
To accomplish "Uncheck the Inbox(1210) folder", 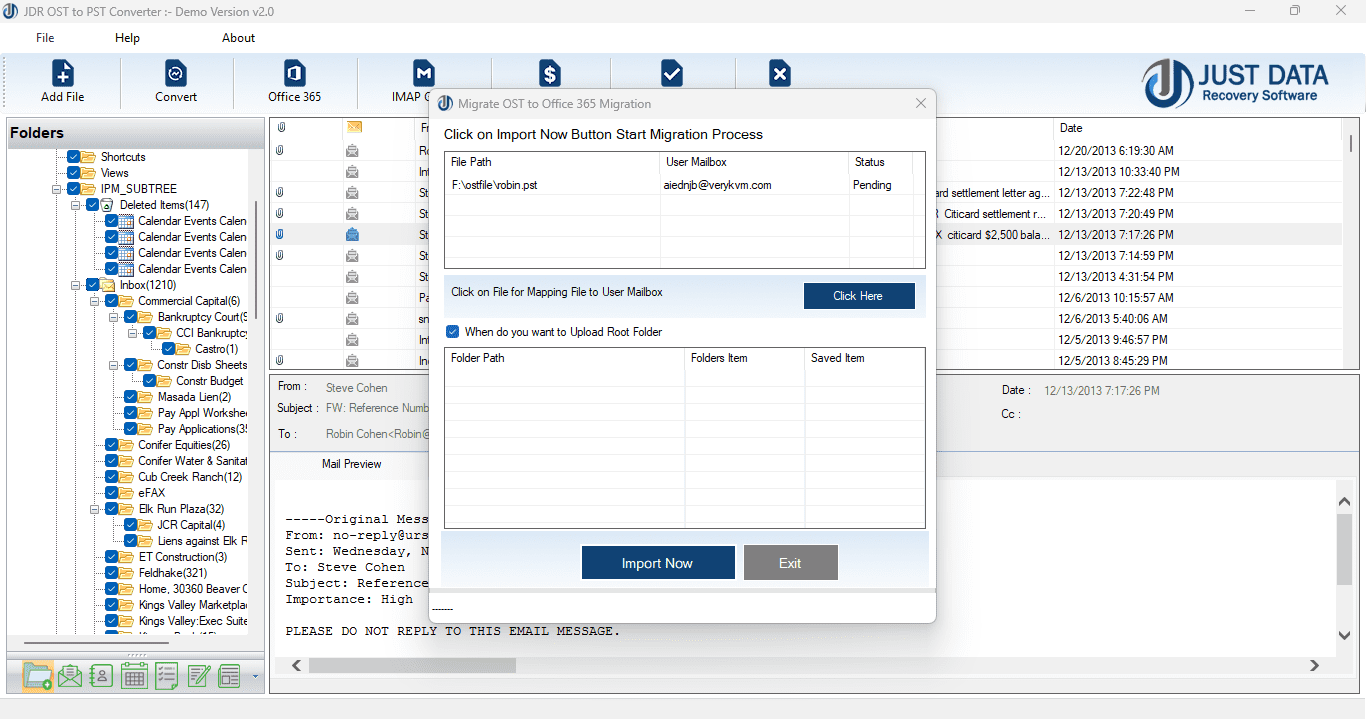I will tap(92, 284).
